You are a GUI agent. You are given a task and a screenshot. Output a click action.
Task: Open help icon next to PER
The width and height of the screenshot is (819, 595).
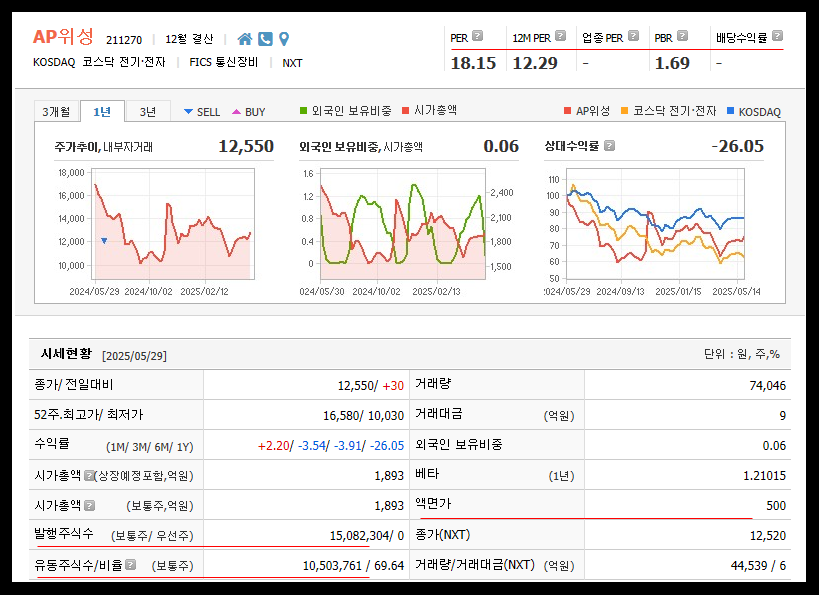pos(477,36)
